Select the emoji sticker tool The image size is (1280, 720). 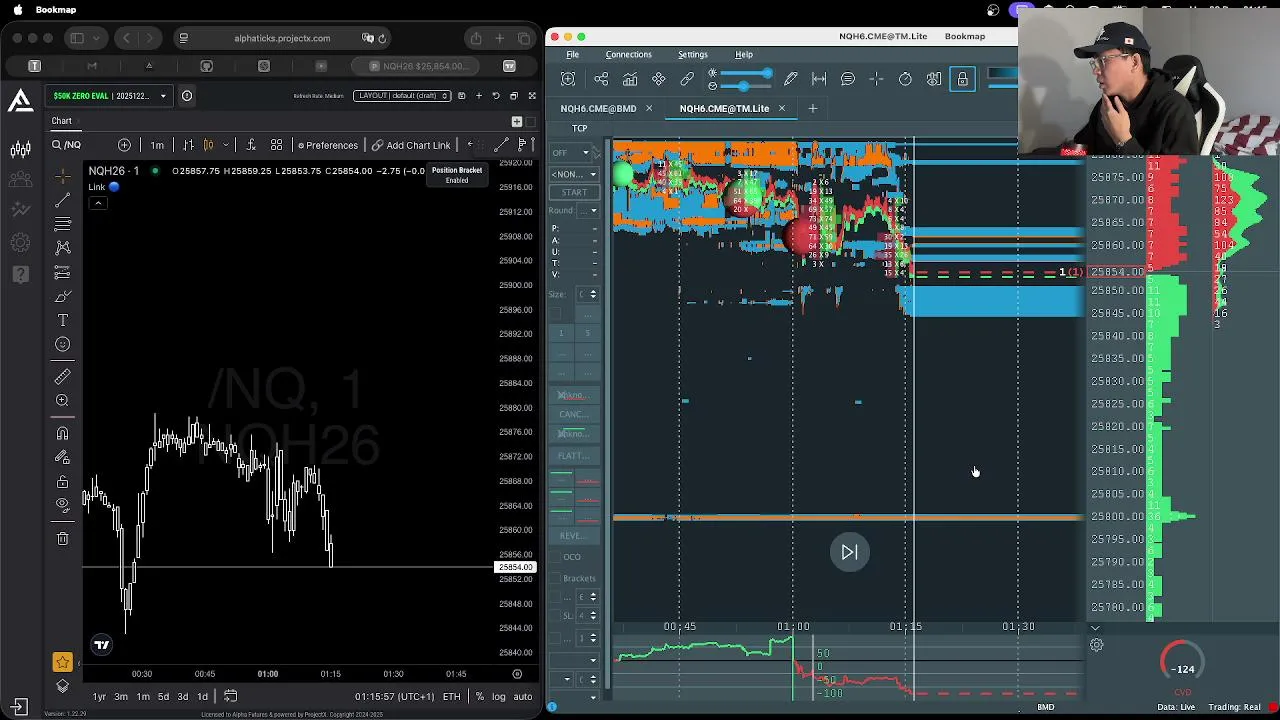coord(62,344)
